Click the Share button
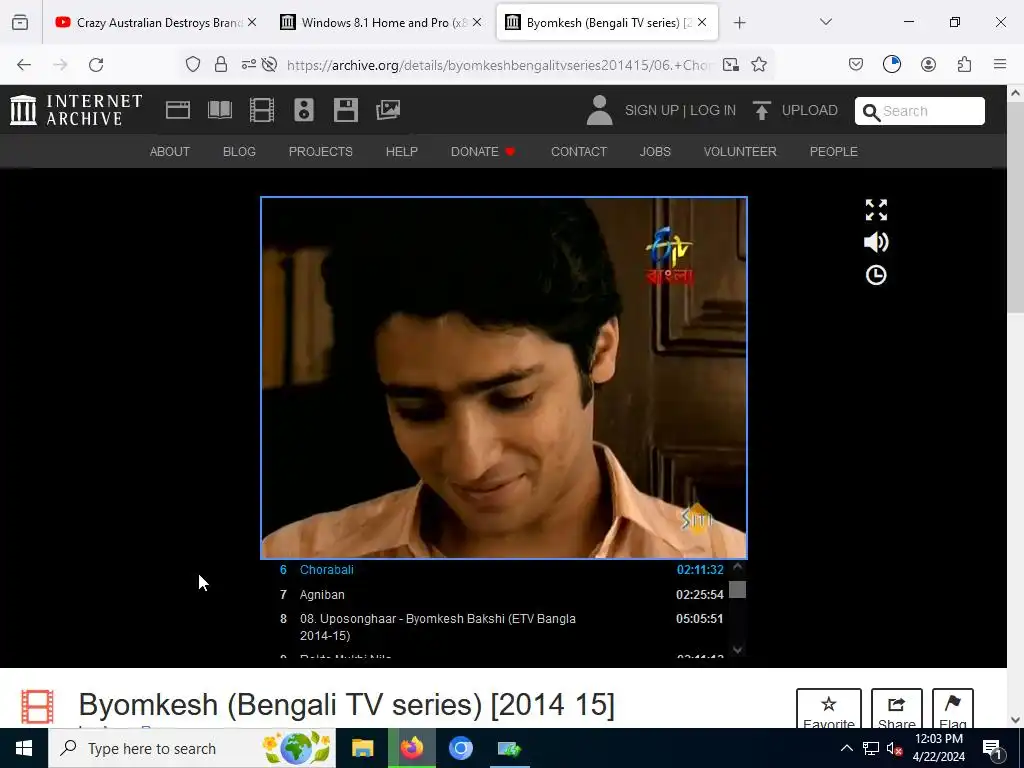The image size is (1024, 768). point(897,711)
